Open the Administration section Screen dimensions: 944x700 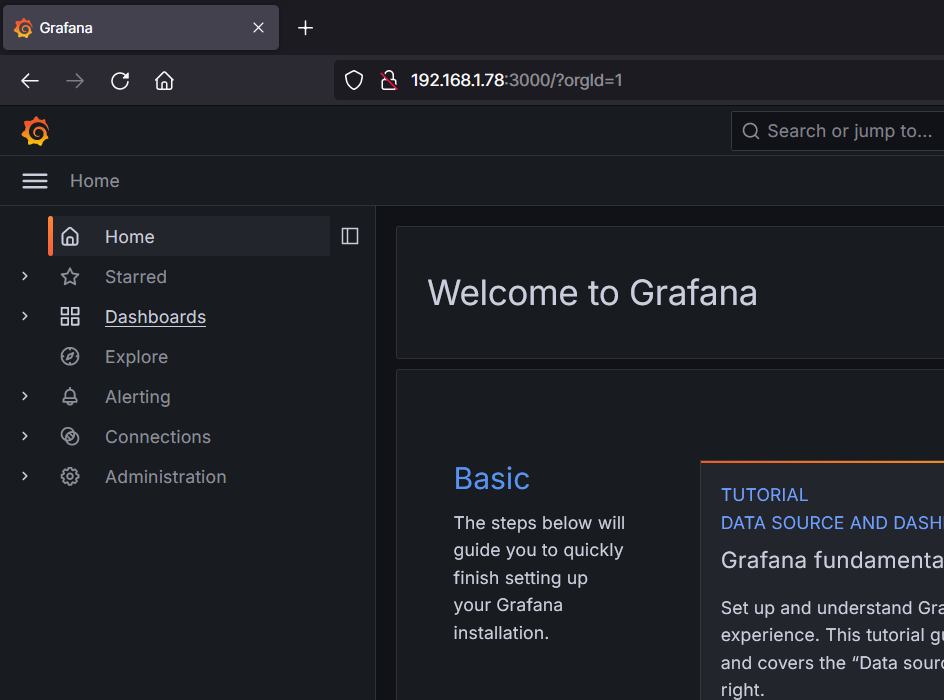166,477
